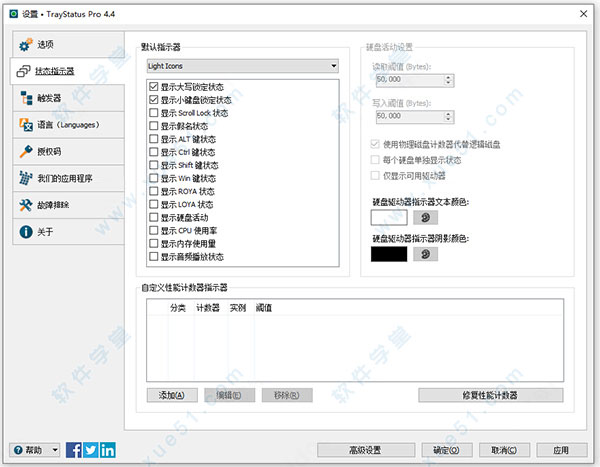This screenshot has width=600, height=467.
Task: Enable 显示内存使用量 checkbox
Action: click(153, 243)
